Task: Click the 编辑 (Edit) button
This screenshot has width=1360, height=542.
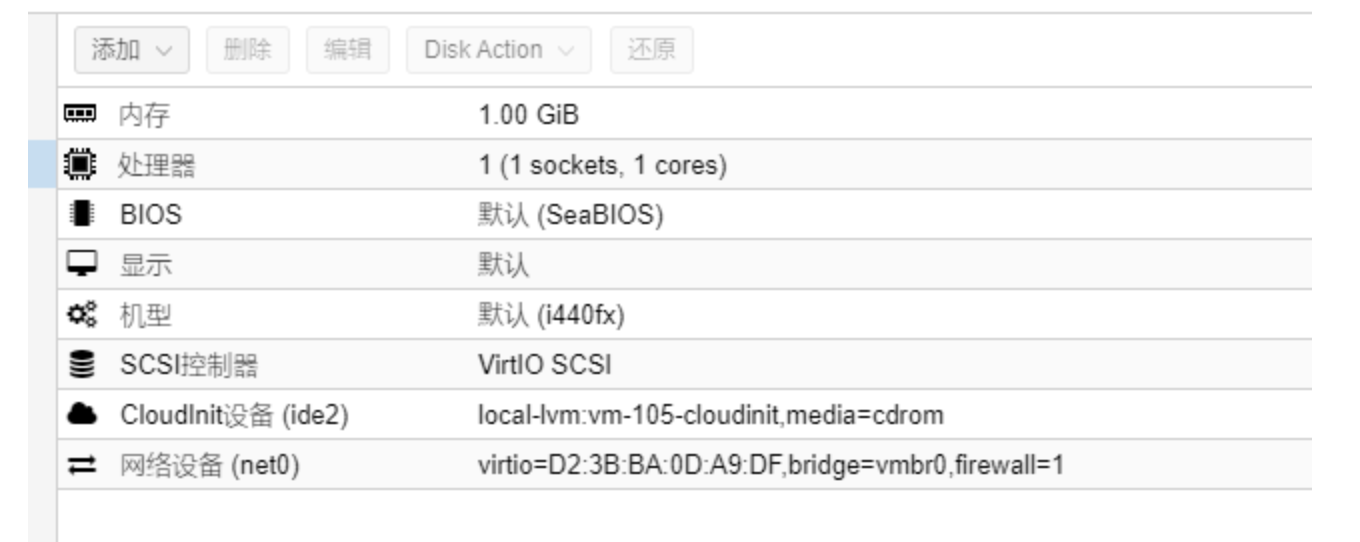Action: pos(347,50)
